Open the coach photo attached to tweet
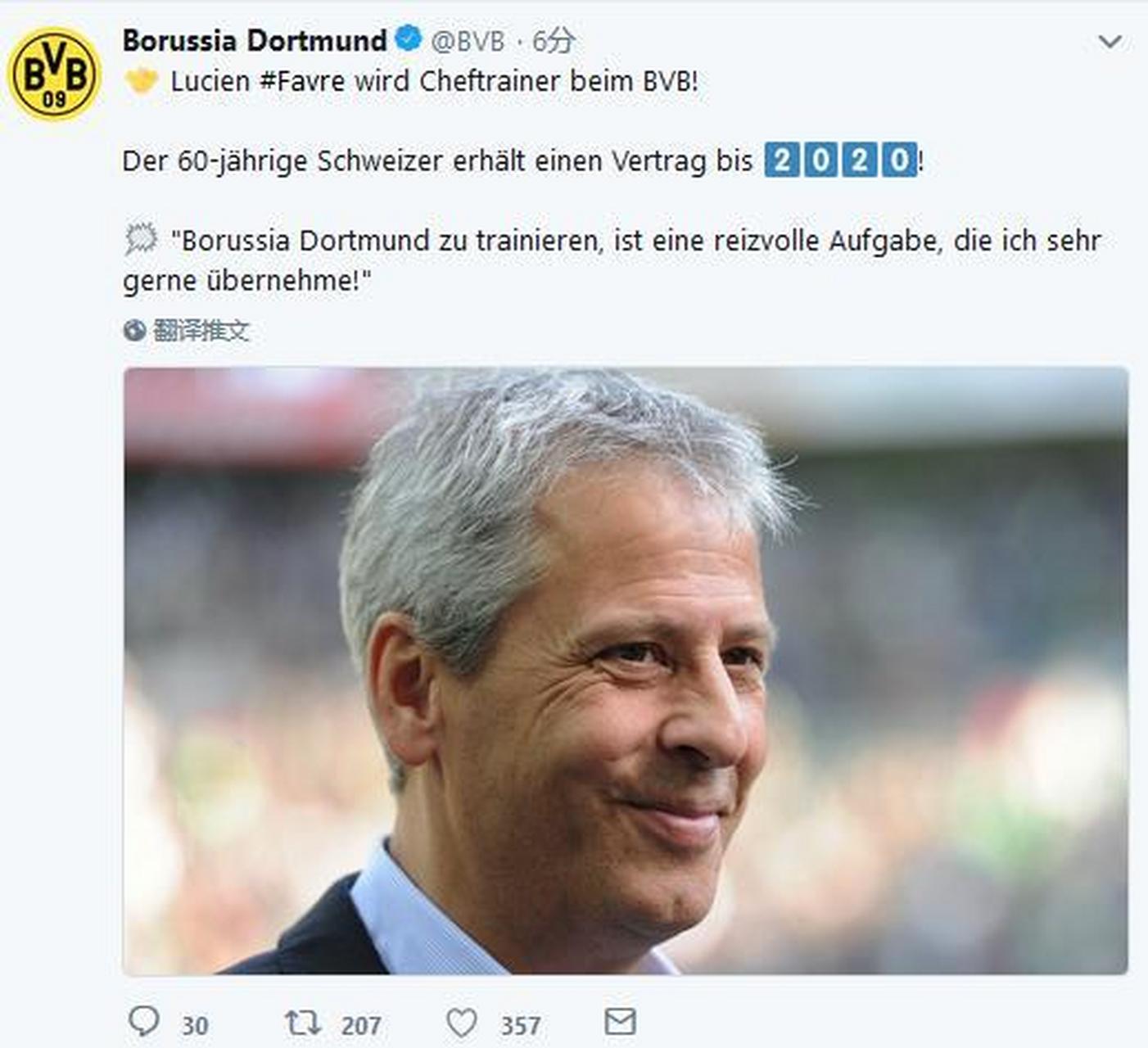This screenshot has height=1048, width=1148. click(626, 671)
